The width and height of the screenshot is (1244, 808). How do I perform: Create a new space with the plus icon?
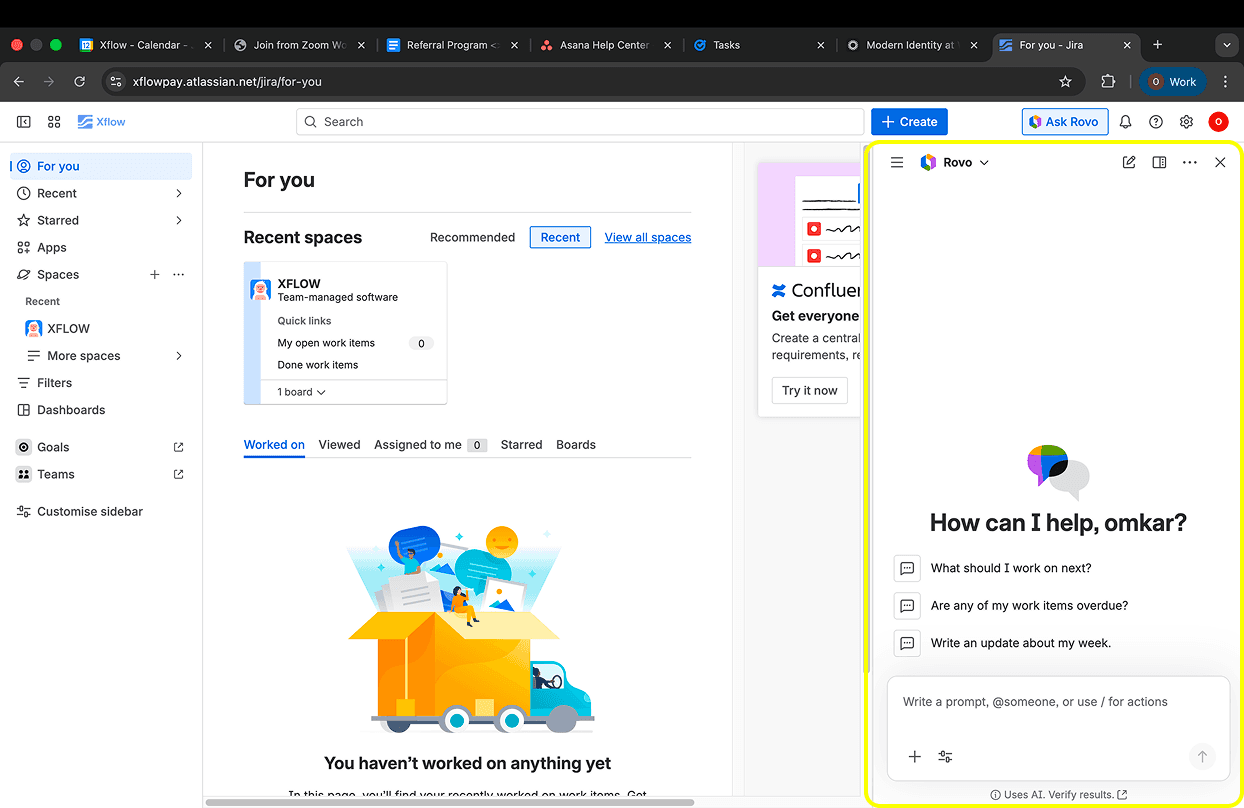click(155, 274)
